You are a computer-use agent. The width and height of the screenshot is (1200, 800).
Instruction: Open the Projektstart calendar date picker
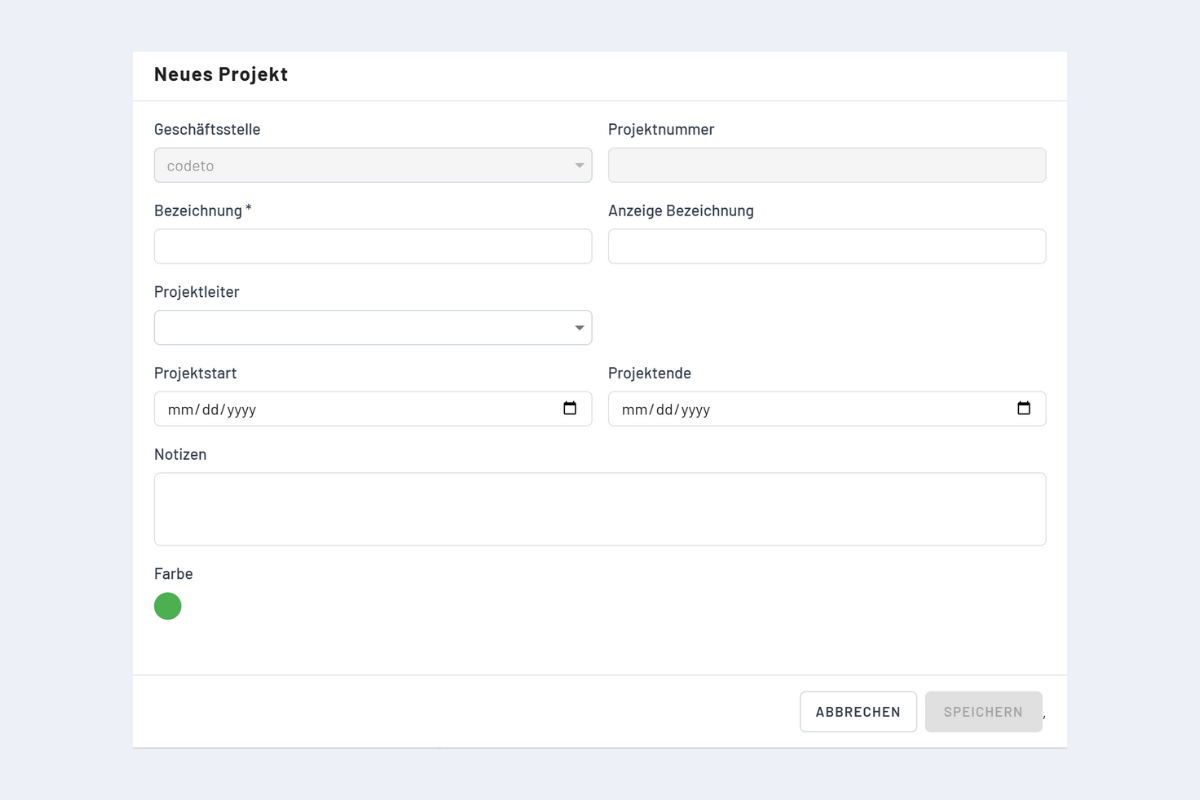pyautogui.click(x=570, y=408)
